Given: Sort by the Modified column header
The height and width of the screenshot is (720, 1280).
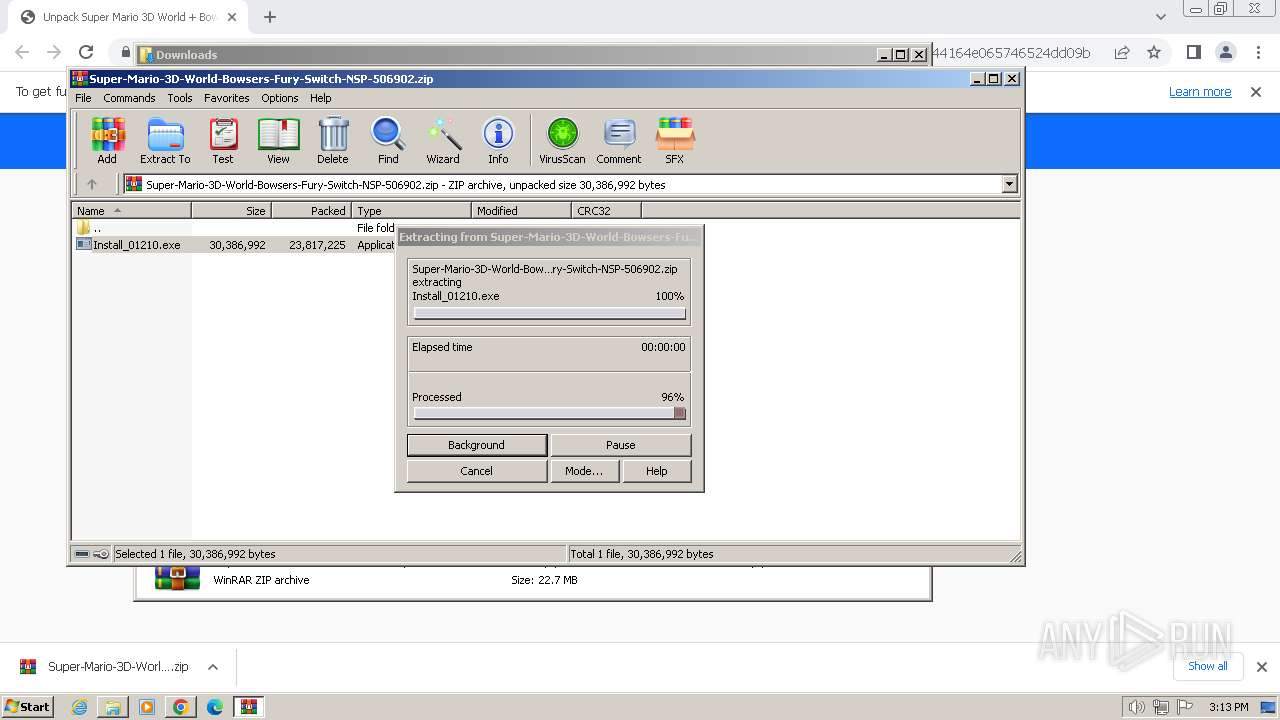Looking at the screenshot, I should pyautogui.click(x=521, y=211).
